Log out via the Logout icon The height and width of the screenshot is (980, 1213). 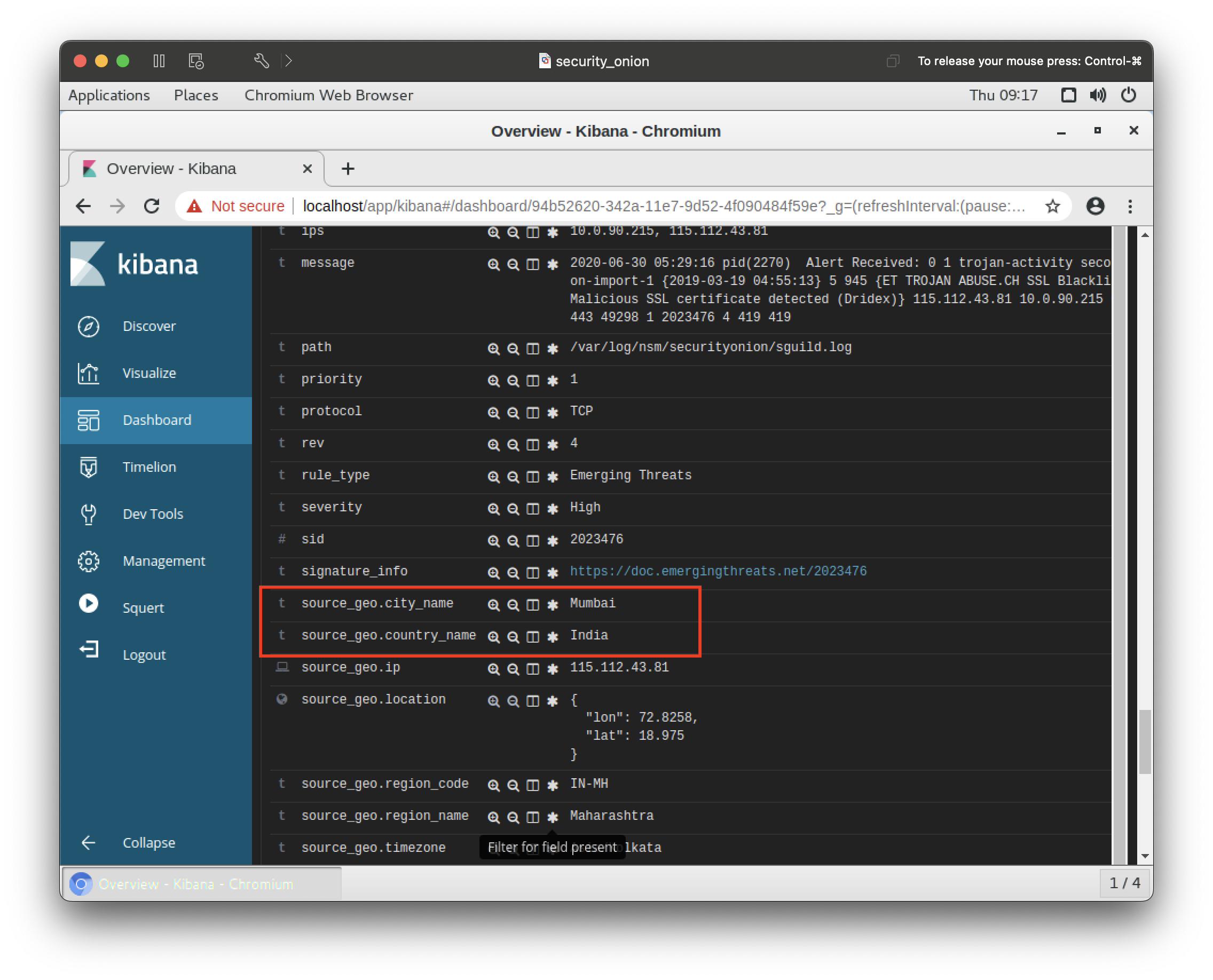click(x=89, y=650)
